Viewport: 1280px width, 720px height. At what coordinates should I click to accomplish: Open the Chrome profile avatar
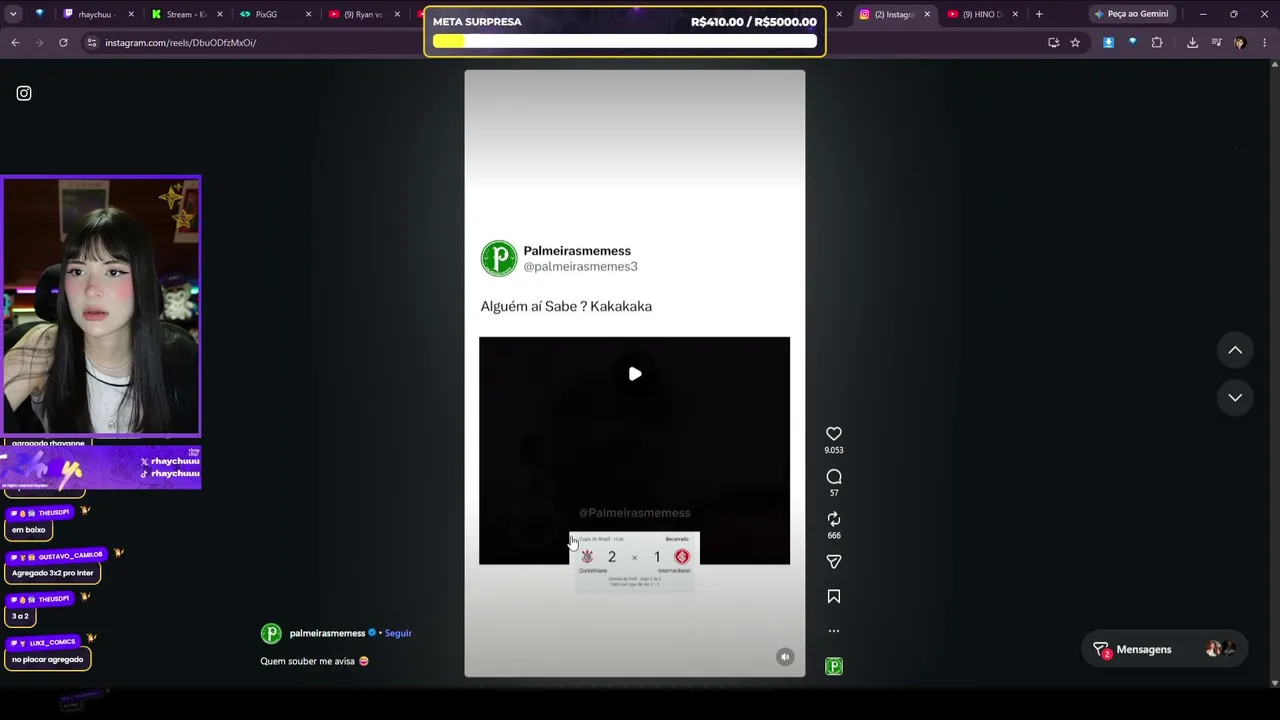pyautogui.click(x=1240, y=43)
